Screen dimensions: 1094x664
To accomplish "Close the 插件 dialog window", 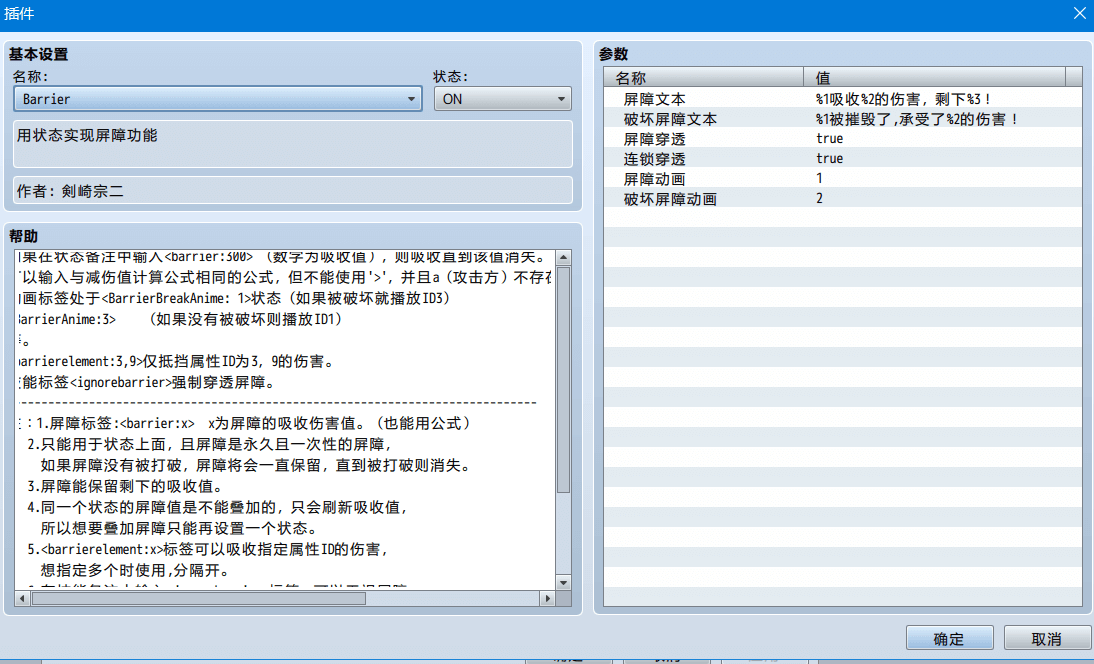I will pyautogui.click(x=1079, y=14).
